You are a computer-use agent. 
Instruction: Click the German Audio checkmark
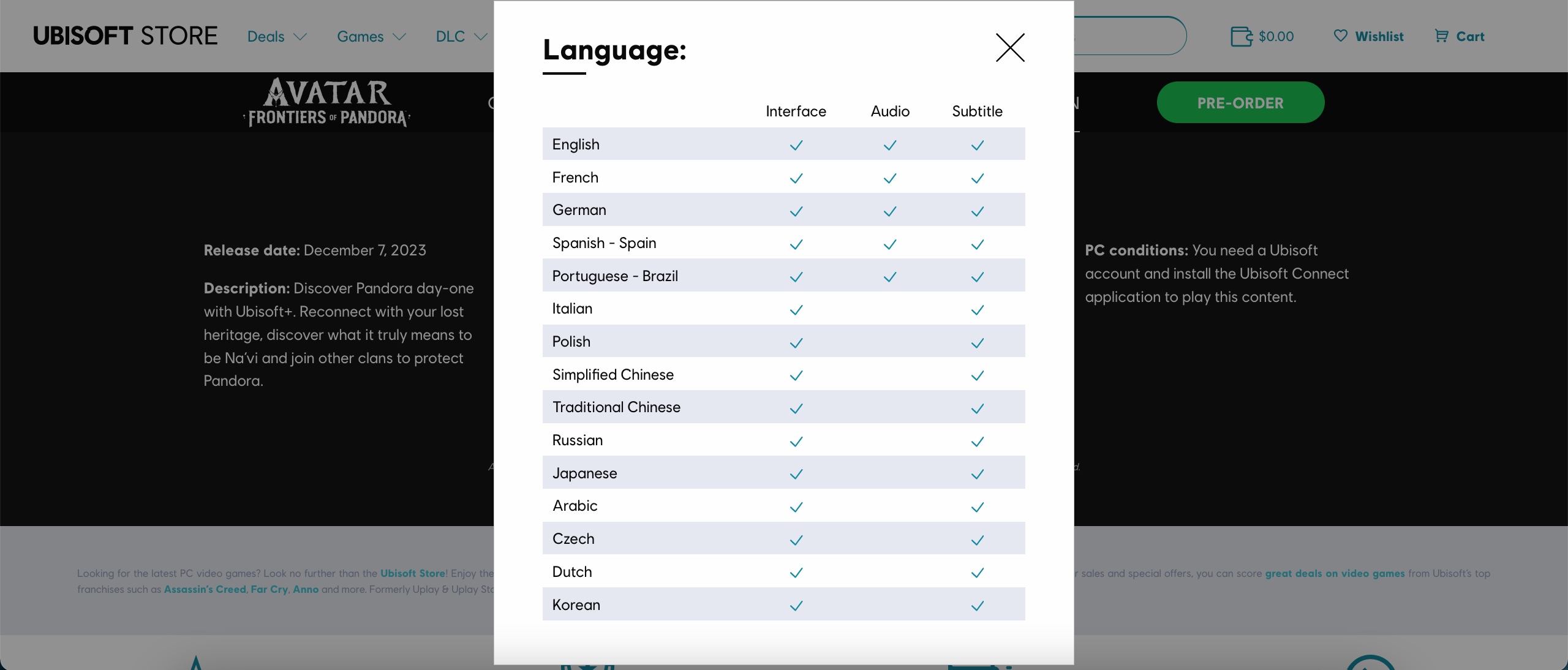(x=890, y=211)
